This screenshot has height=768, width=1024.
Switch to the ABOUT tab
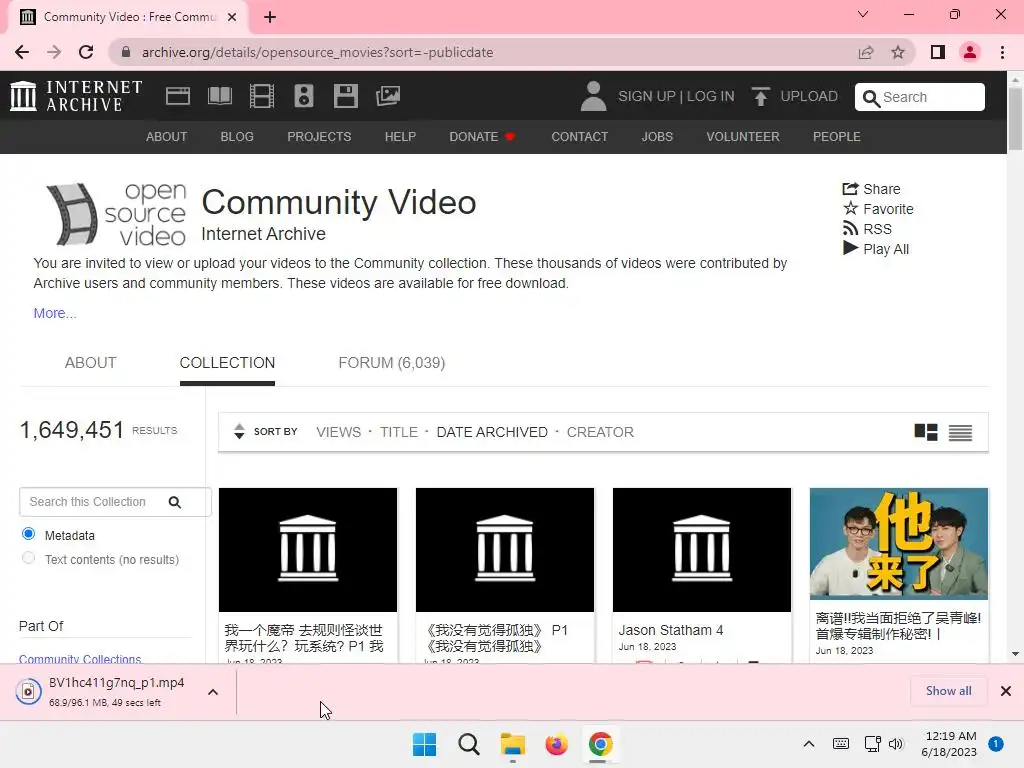point(90,363)
